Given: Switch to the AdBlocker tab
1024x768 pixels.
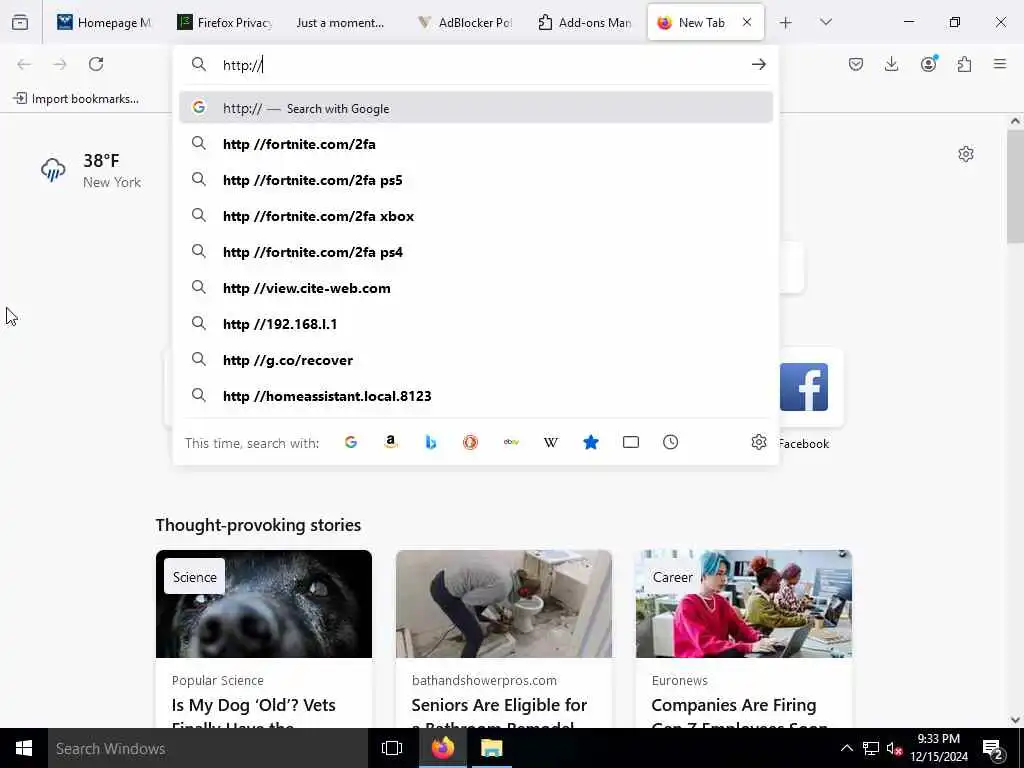Looking at the screenshot, I should coord(465,23).
